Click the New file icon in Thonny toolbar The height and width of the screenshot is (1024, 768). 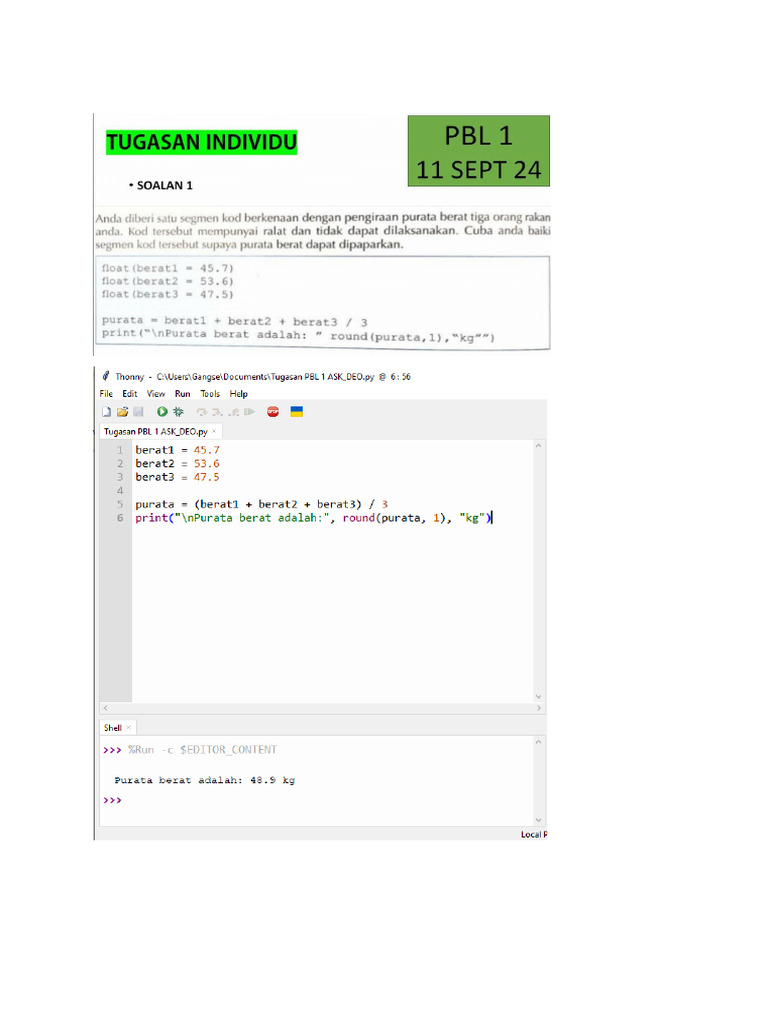pyautogui.click(x=106, y=412)
